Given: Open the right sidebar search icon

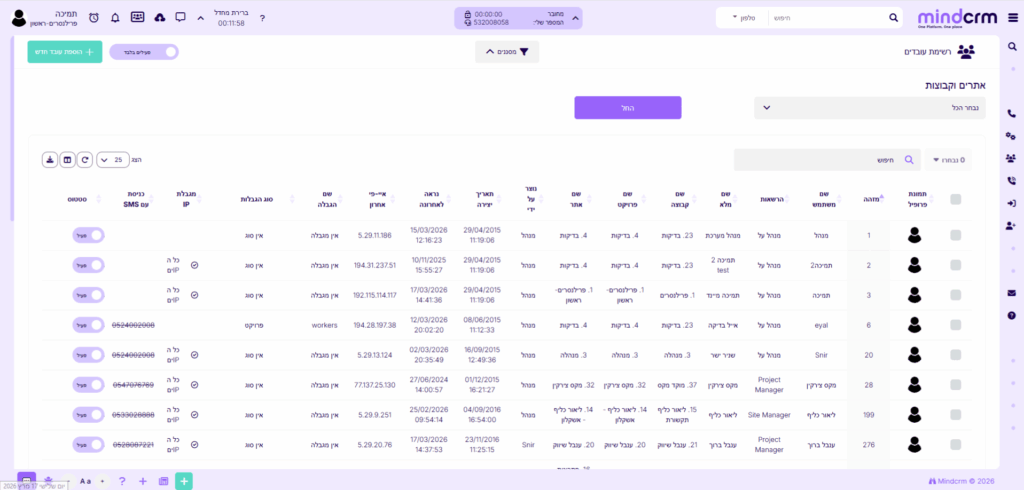Looking at the screenshot, I should coord(1012,46).
